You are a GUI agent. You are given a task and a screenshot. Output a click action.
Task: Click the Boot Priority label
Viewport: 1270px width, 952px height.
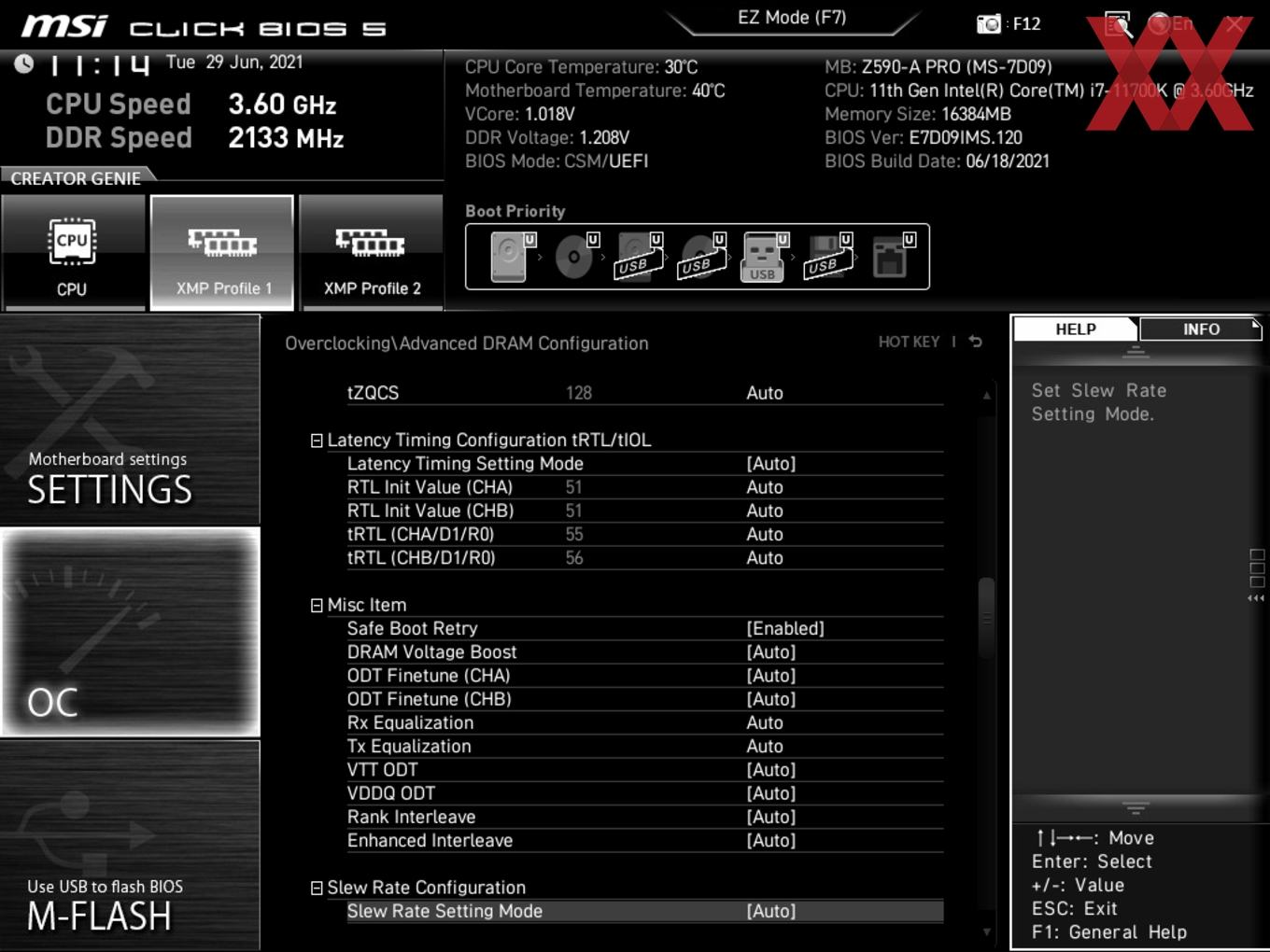pos(515,211)
